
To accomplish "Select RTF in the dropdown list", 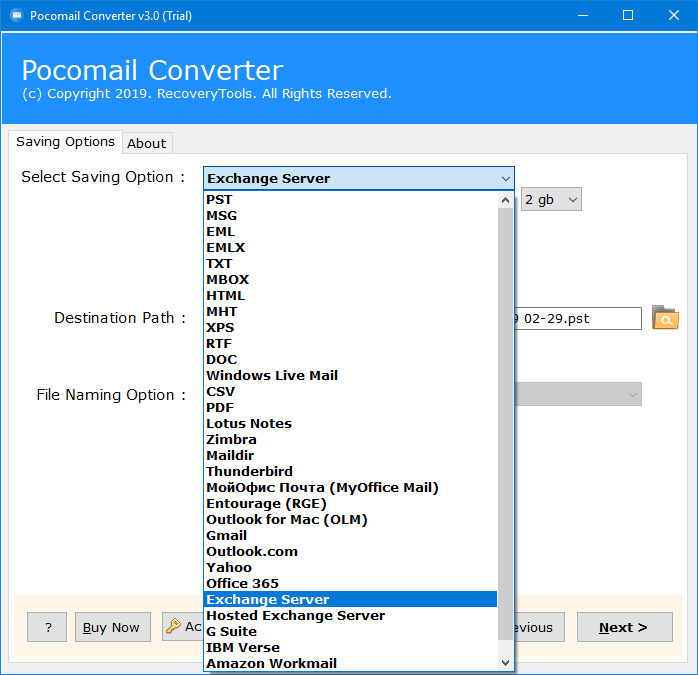I will [x=351, y=344].
